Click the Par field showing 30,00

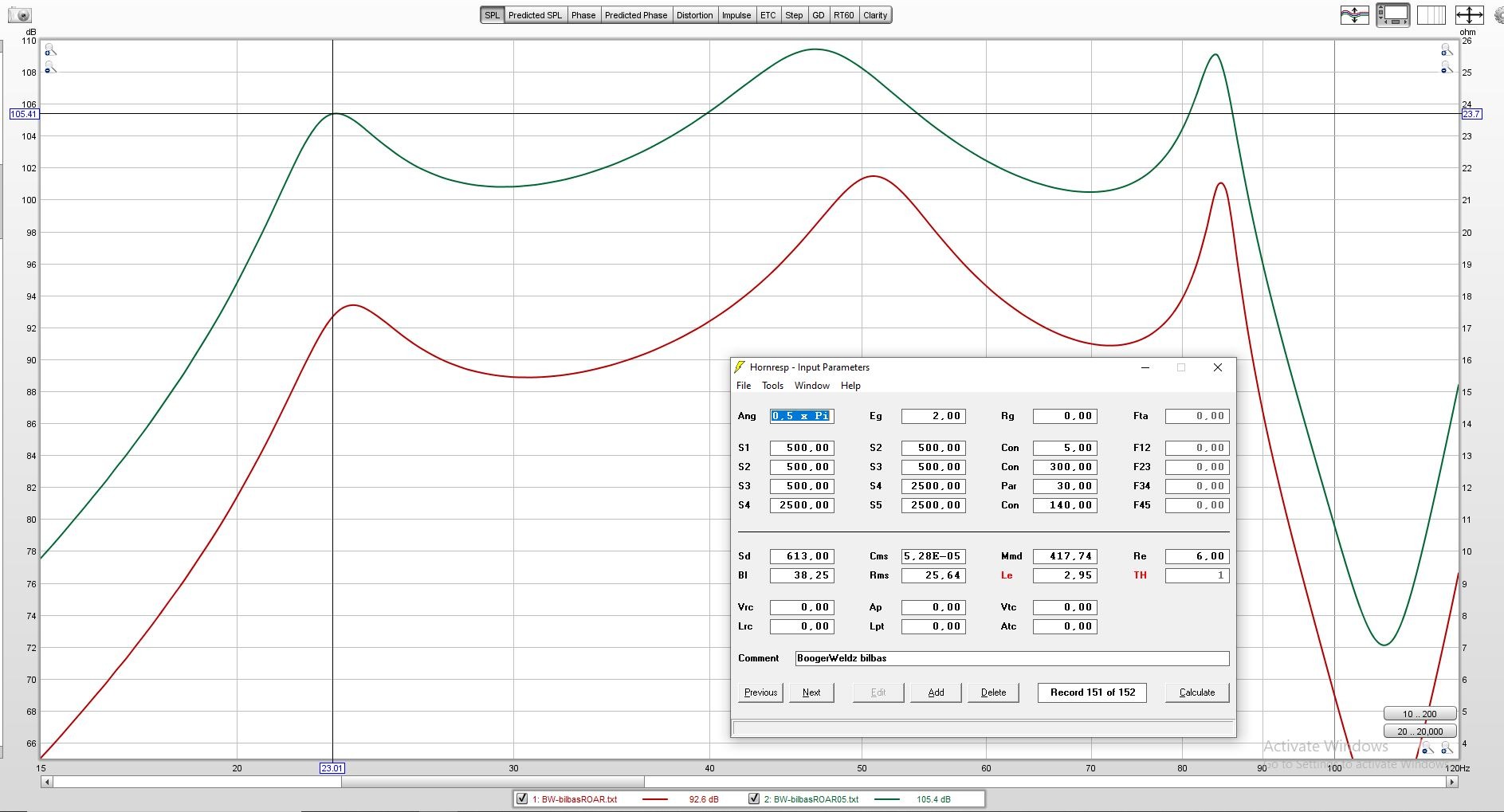tap(1065, 486)
